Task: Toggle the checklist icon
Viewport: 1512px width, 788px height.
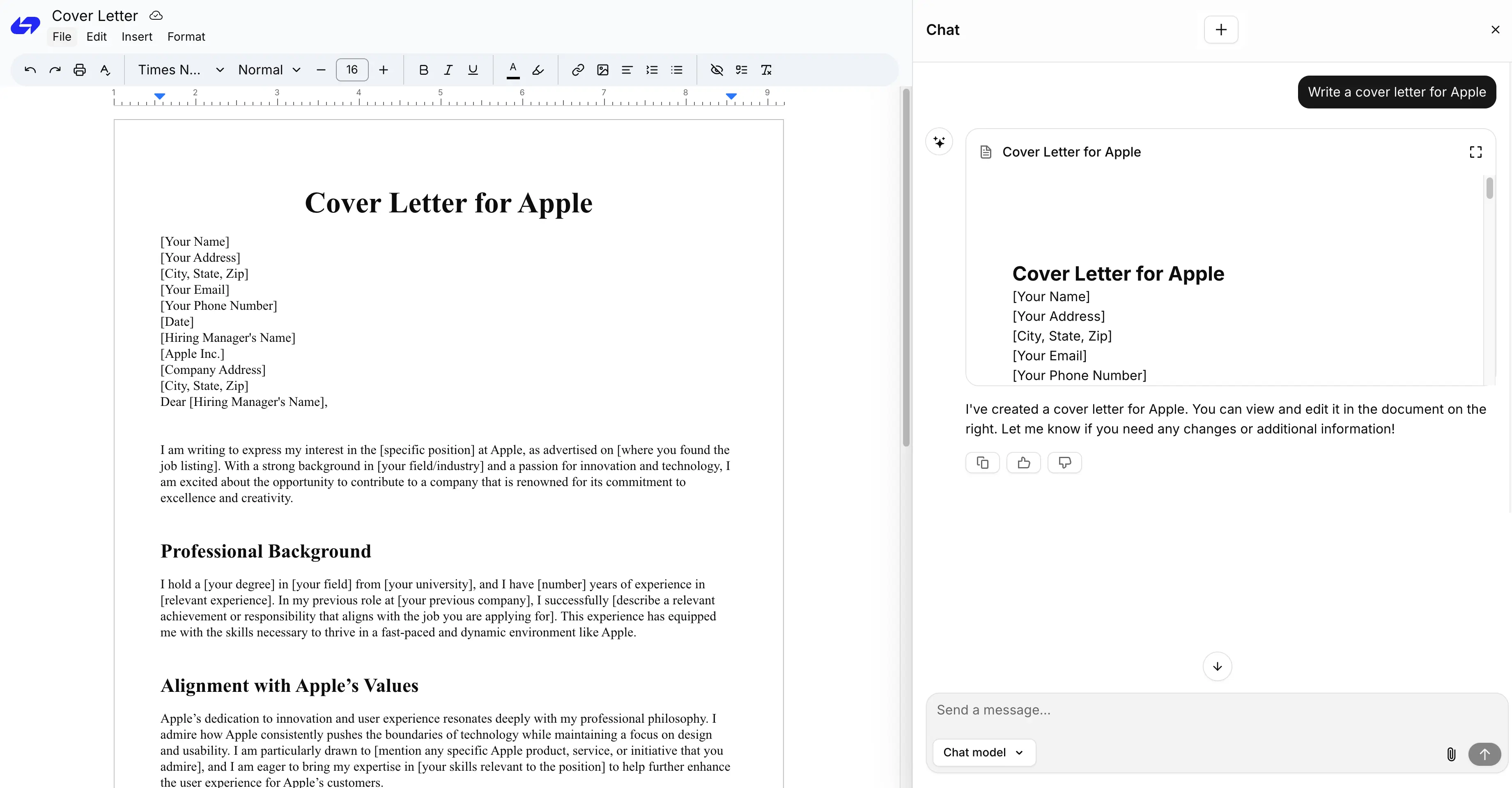Action: [x=742, y=70]
